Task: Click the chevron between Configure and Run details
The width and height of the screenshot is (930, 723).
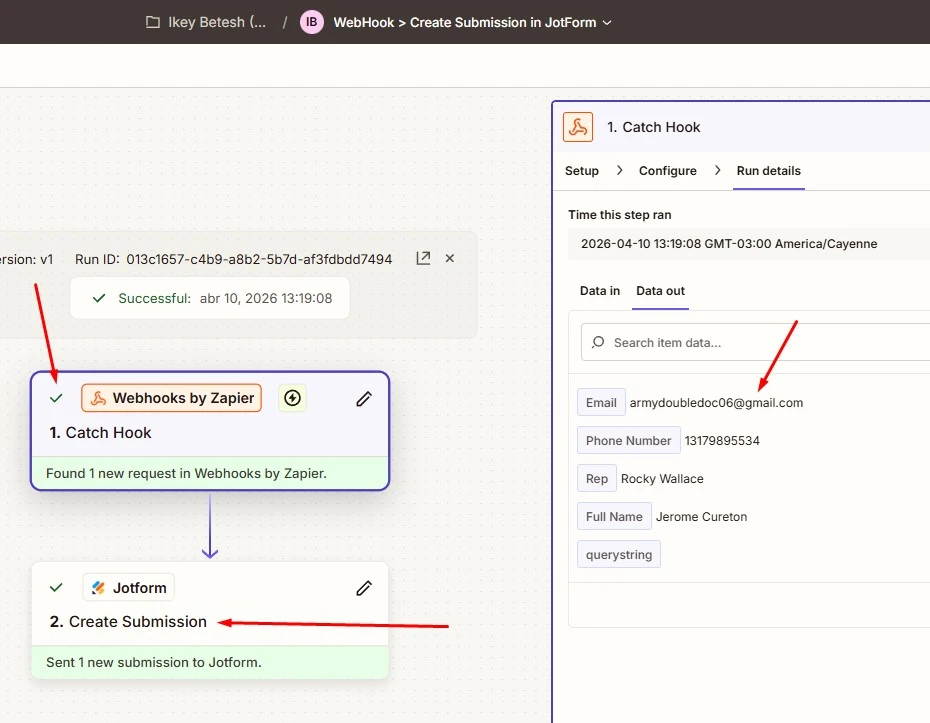Action: [717, 170]
